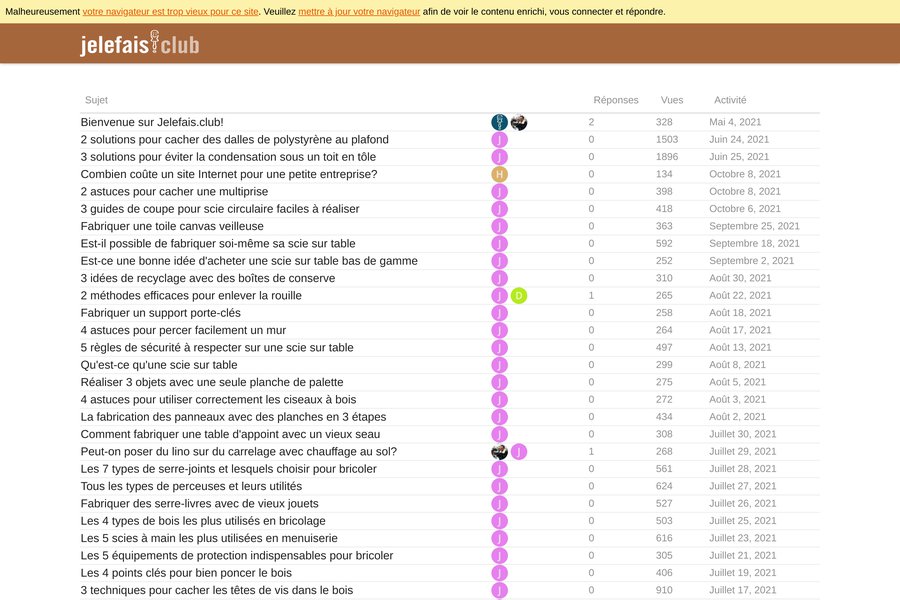The width and height of the screenshot is (900, 600).
Task: Open topic about condensation sous un toit en tôle
Action: click(x=228, y=157)
